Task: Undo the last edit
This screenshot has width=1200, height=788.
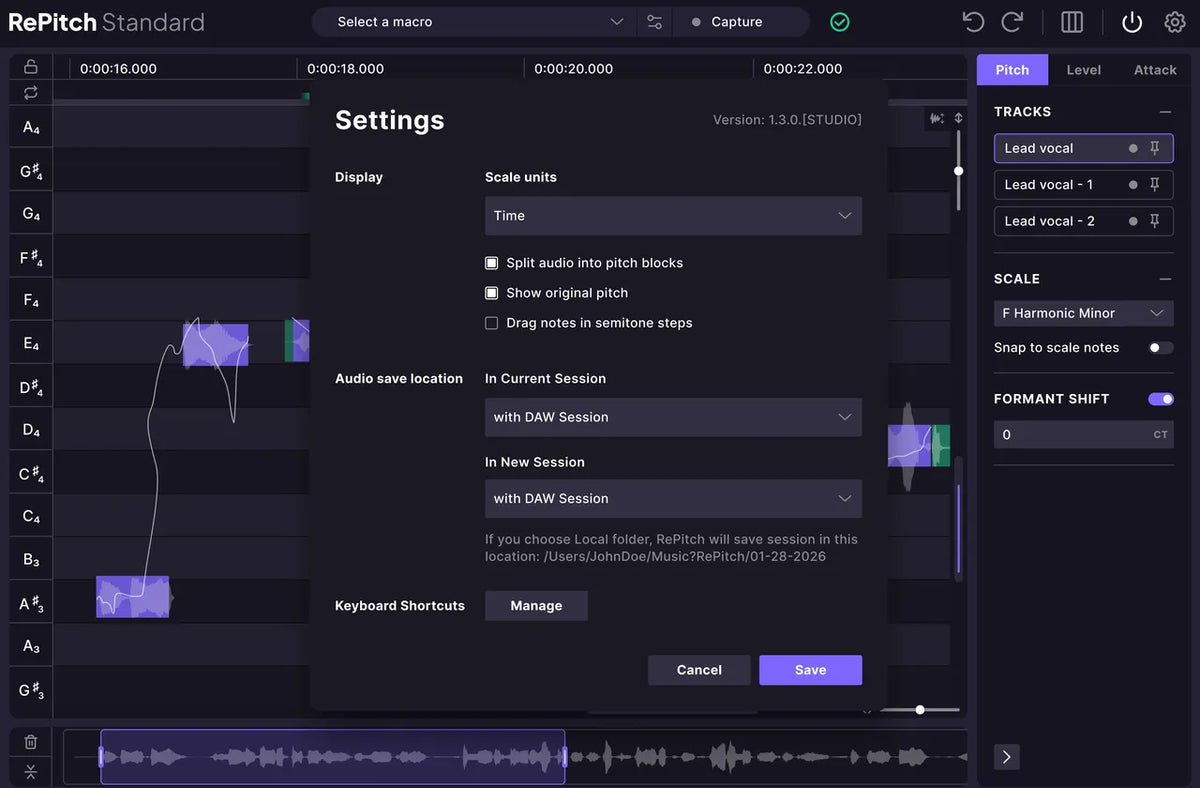Action: [972, 21]
